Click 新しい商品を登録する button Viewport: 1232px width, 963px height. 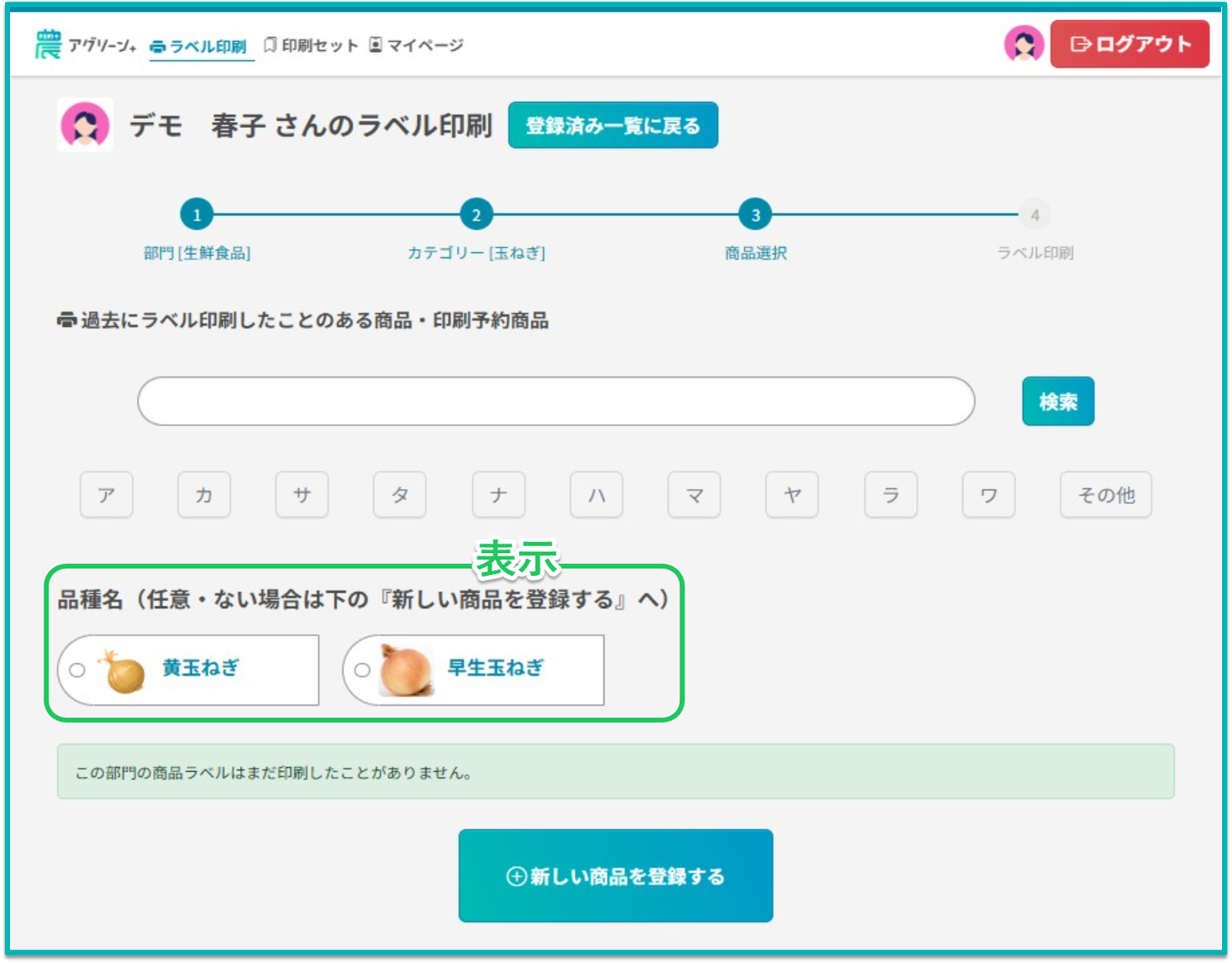615,876
